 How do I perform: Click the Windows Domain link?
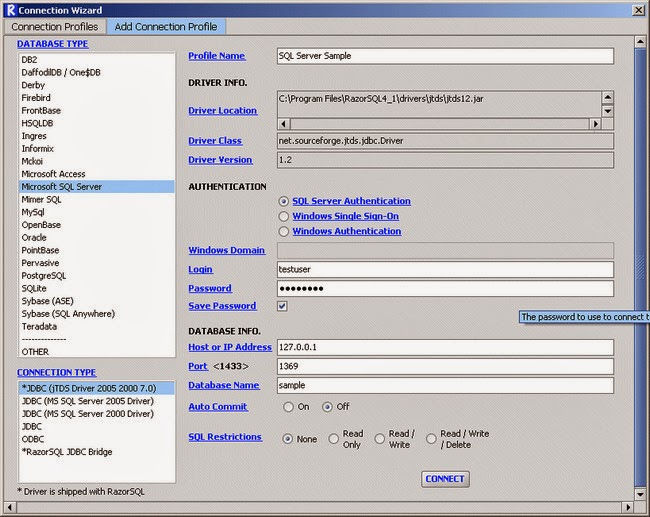click(x=227, y=250)
